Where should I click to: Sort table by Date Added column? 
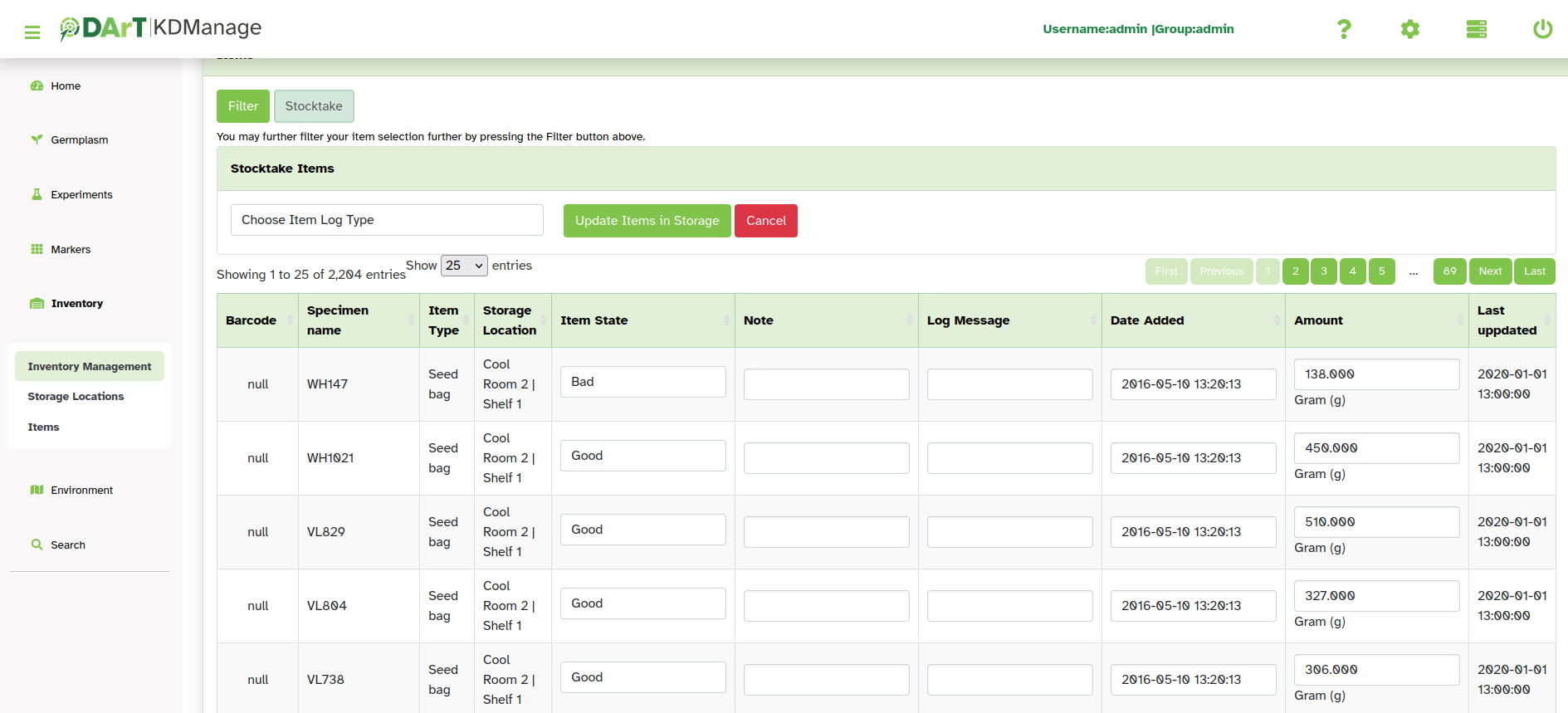tap(1193, 320)
